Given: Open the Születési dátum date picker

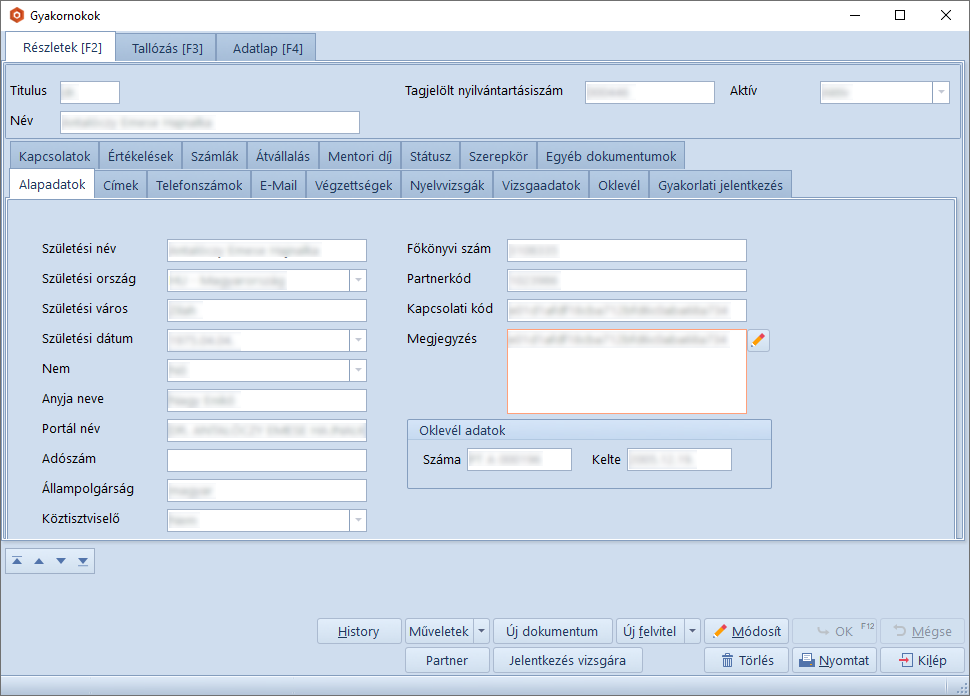Looking at the screenshot, I should (x=358, y=341).
